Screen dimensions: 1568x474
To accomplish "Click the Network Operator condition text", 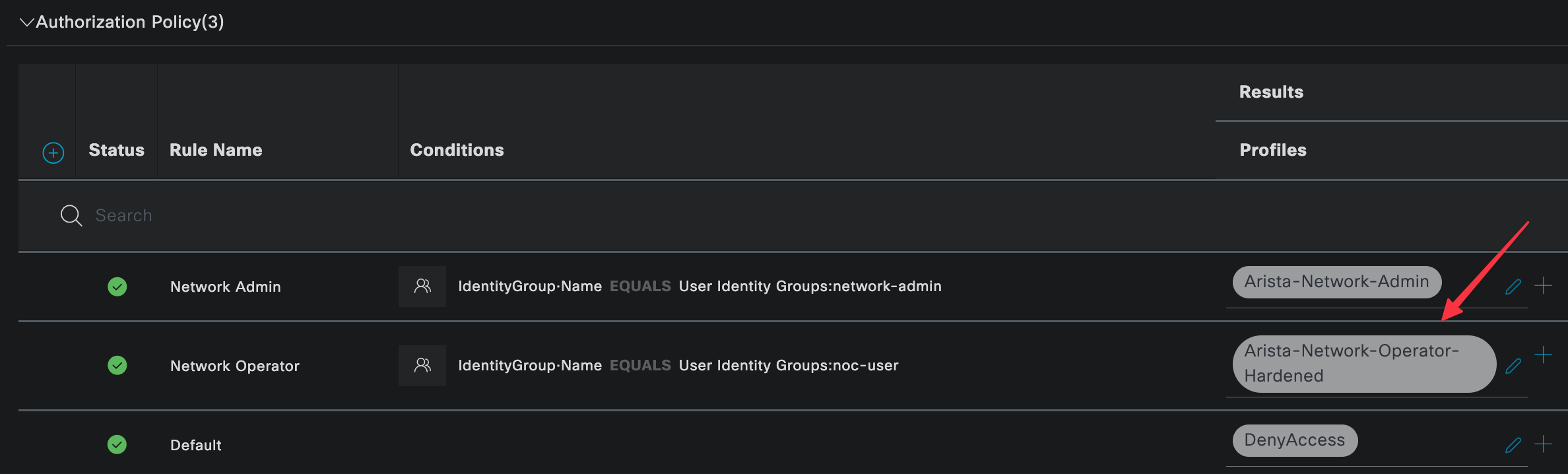I will click(678, 366).
